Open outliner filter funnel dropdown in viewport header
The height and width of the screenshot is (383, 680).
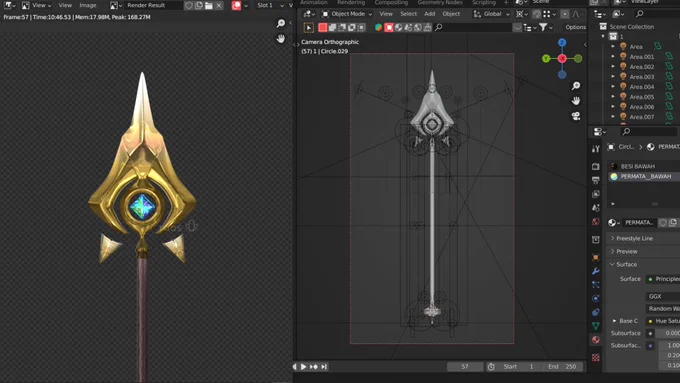545,27
